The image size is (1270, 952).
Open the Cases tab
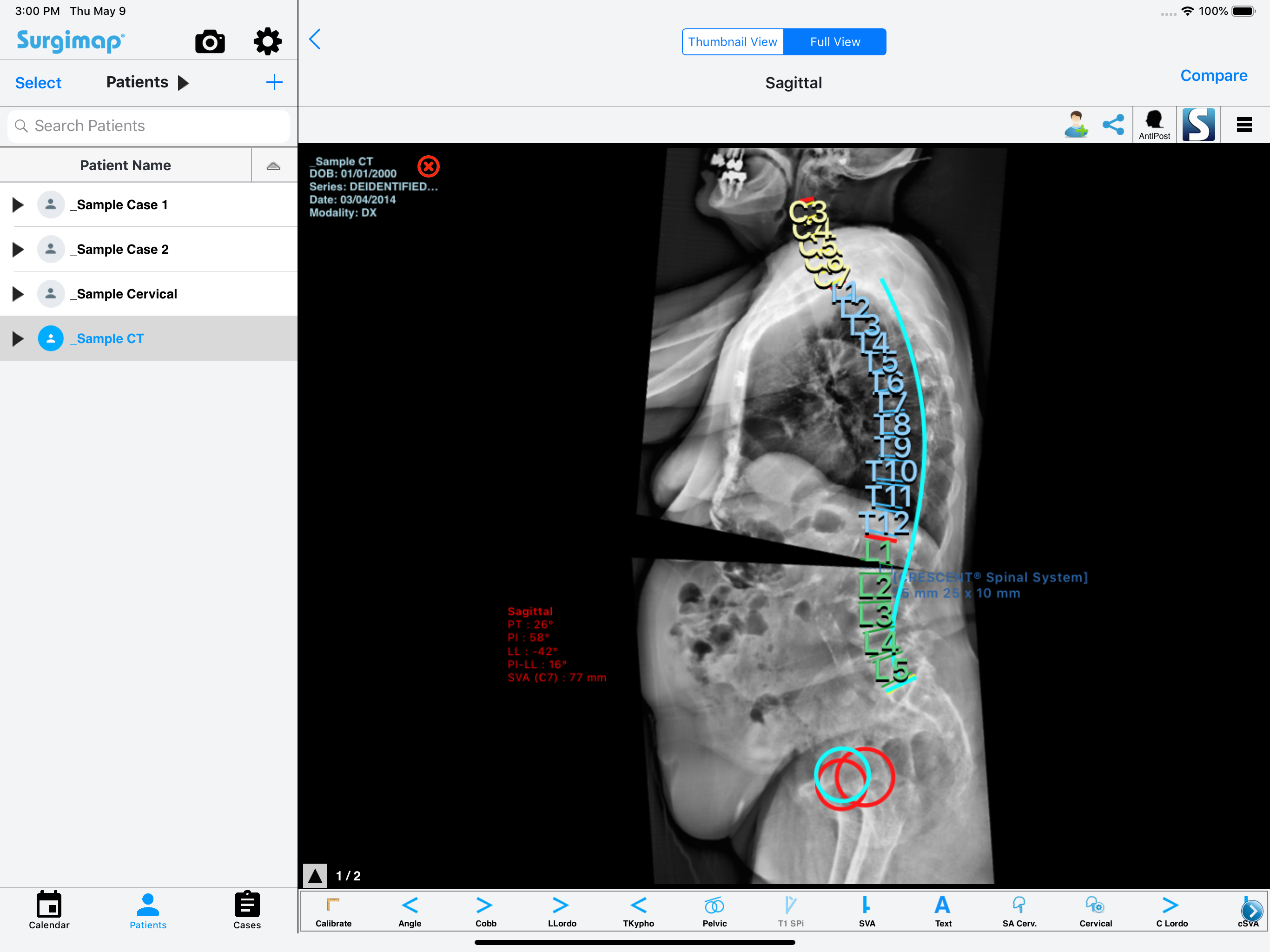(x=247, y=911)
